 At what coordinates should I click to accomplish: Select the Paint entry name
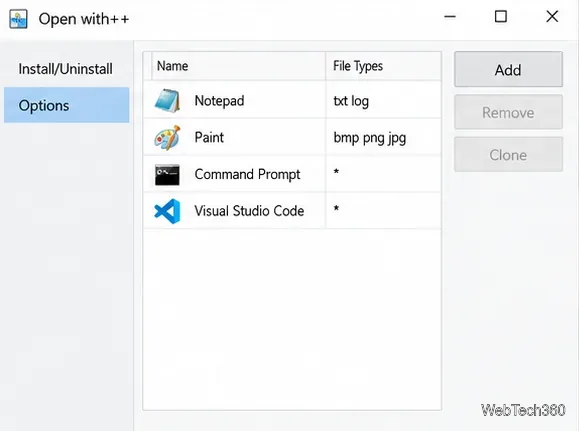(209, 137)
